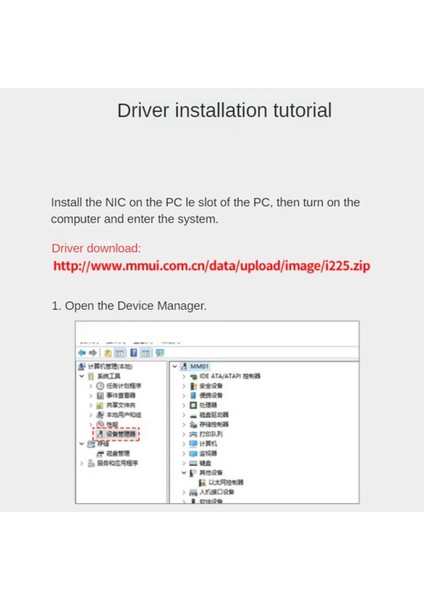Expand the 服务和应用程序 Services node
The image size is (424, 600).
82,463
